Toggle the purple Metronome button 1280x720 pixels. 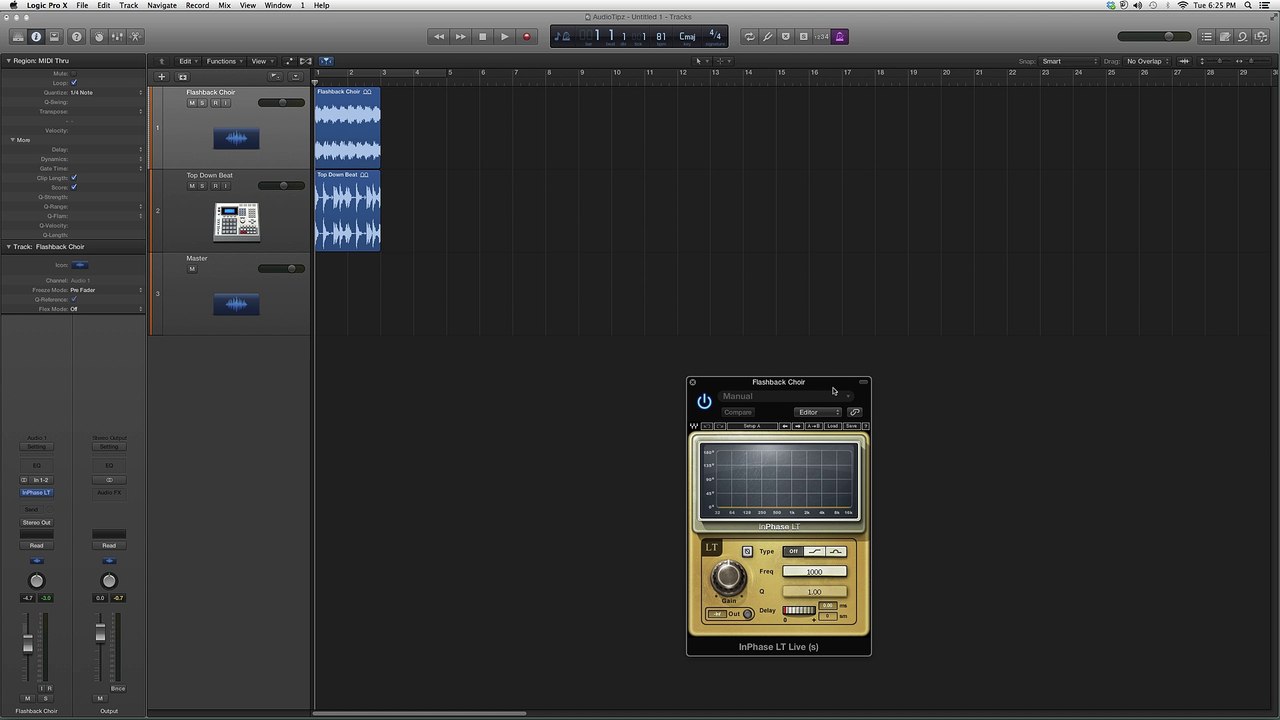[x=840, y=37]
